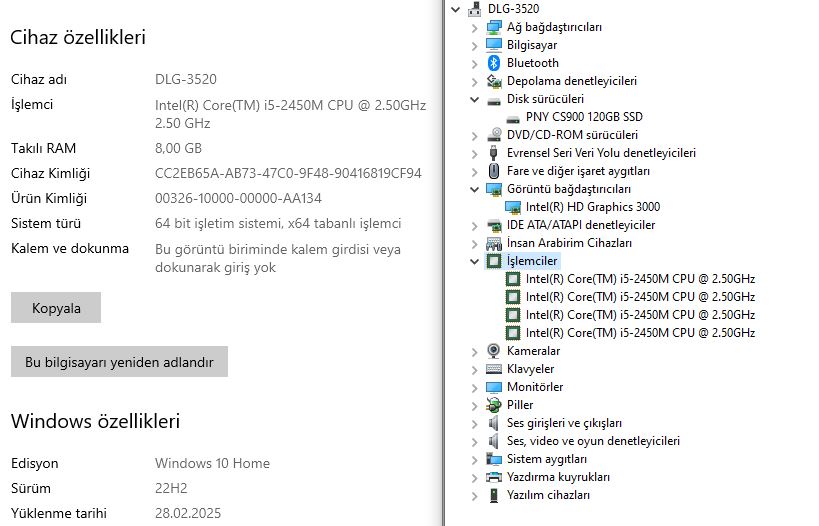Click the Evrensel Seri Veri Yolu USB icon
Viewport: 819px width, 526px height.
coord(494,153)
